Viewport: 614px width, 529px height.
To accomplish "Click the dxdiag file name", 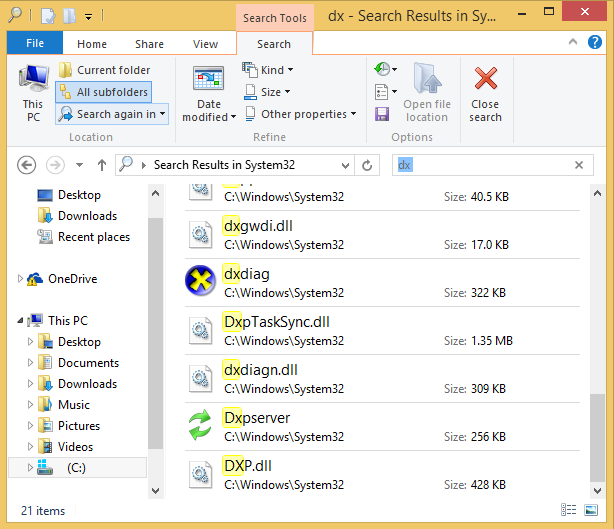I will (247, 274).
